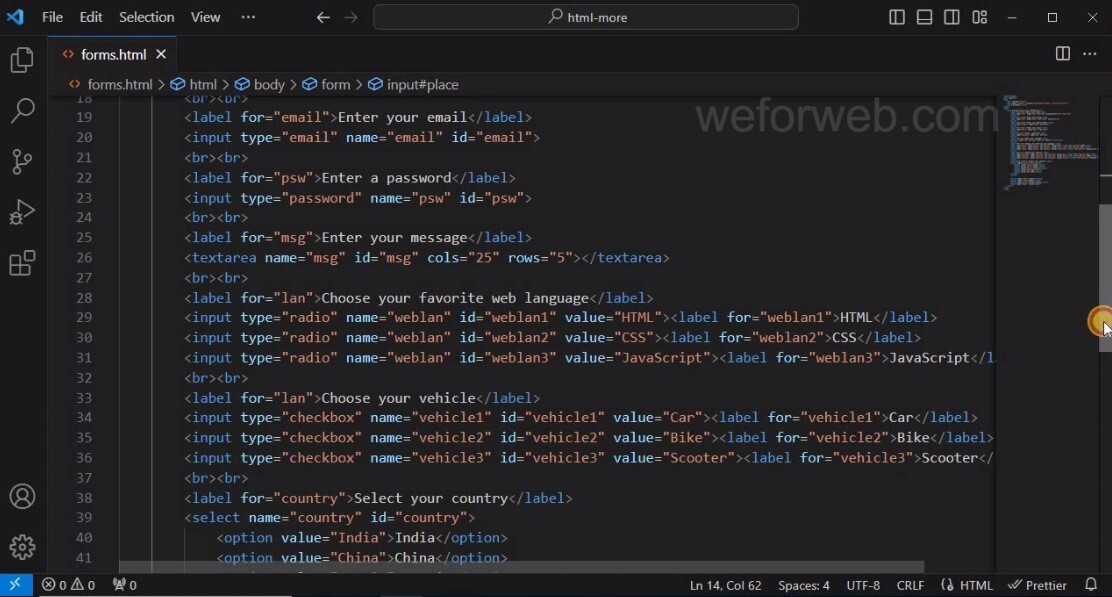
Task: Toggle the bottom panel layout button
Action: click(x=924, y=17)
